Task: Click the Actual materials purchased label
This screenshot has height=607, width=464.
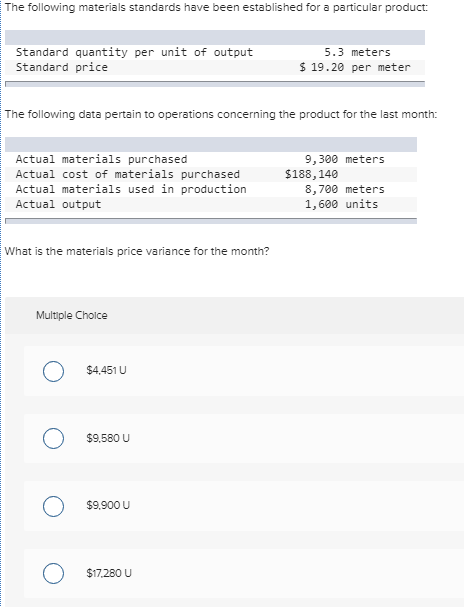Action: coord(101,159)
